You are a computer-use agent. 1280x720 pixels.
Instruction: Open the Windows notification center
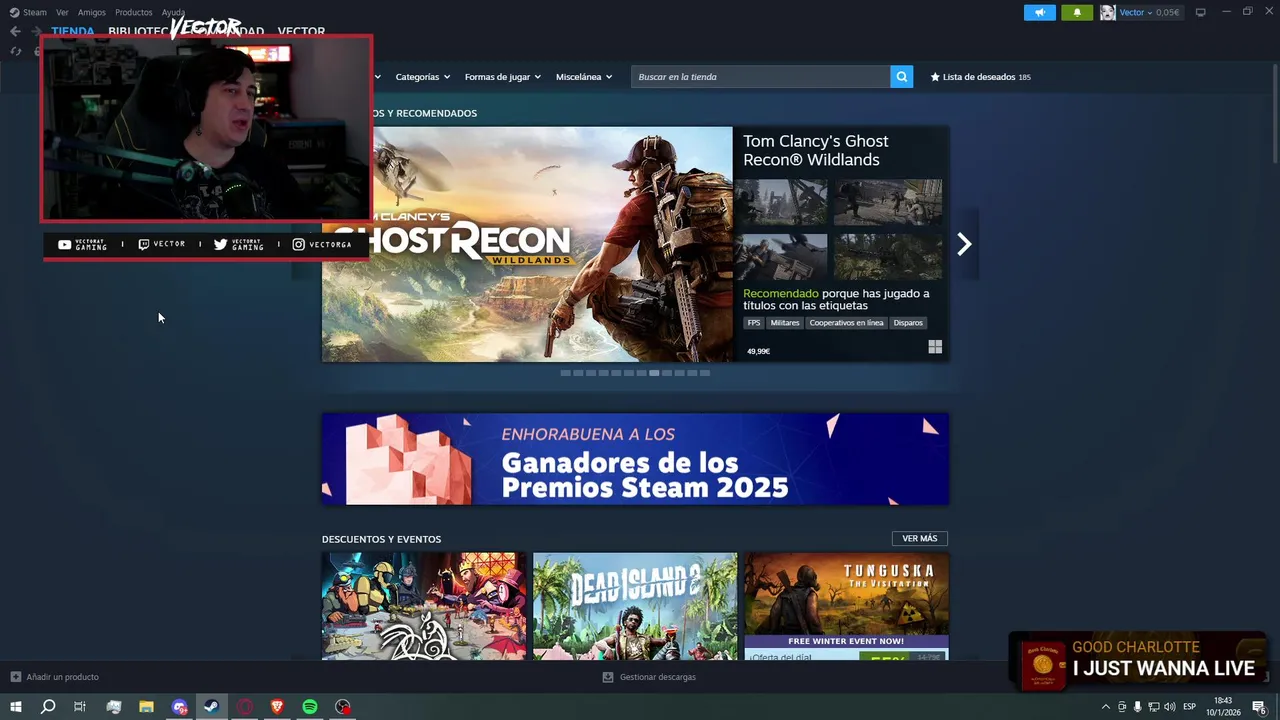tap(1259, 707)
